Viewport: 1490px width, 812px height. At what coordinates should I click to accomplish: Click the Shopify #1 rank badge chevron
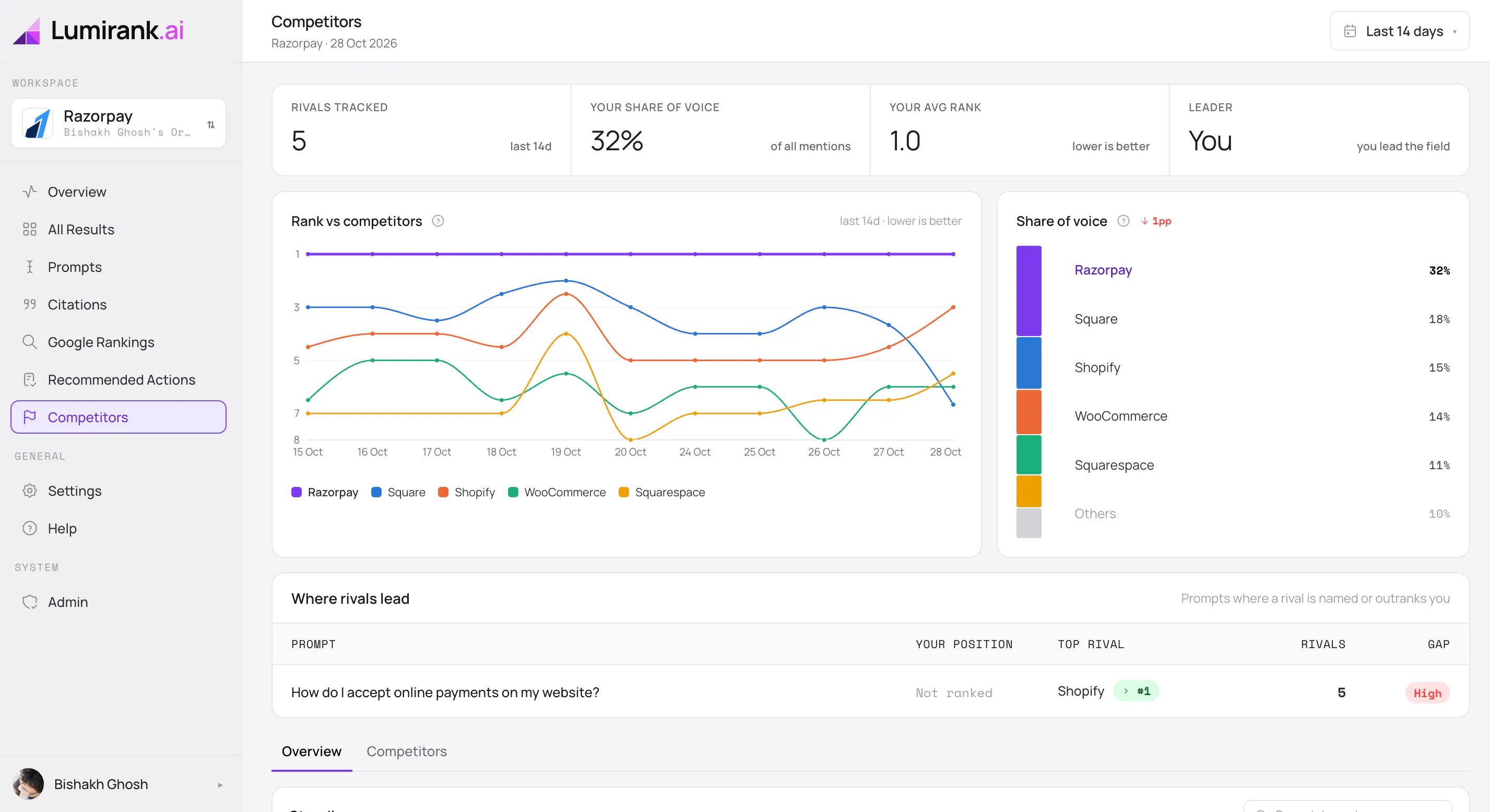click(x=1126, y=691)
